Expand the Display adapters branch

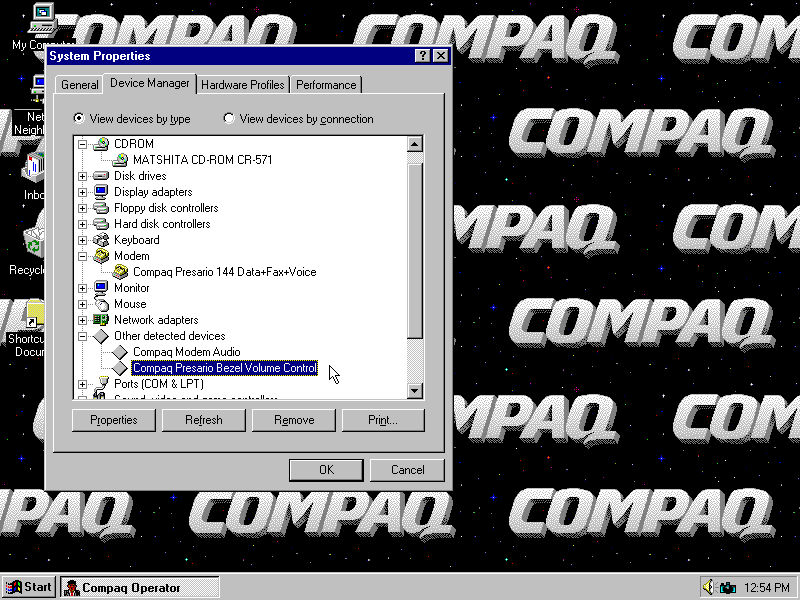82,192
